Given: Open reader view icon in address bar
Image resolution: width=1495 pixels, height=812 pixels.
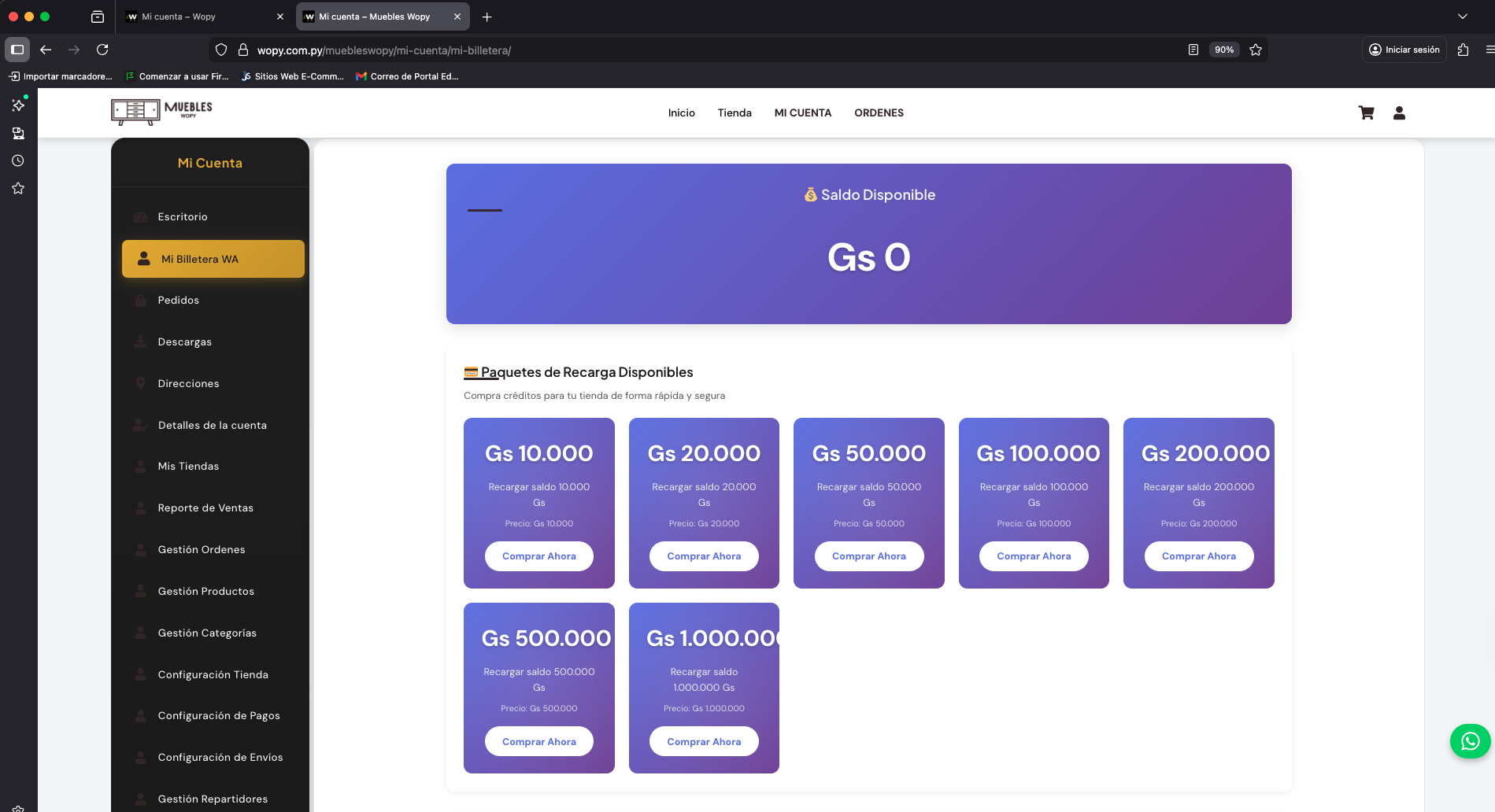Looking at the screenshot, I should (x=1193, y=50).
